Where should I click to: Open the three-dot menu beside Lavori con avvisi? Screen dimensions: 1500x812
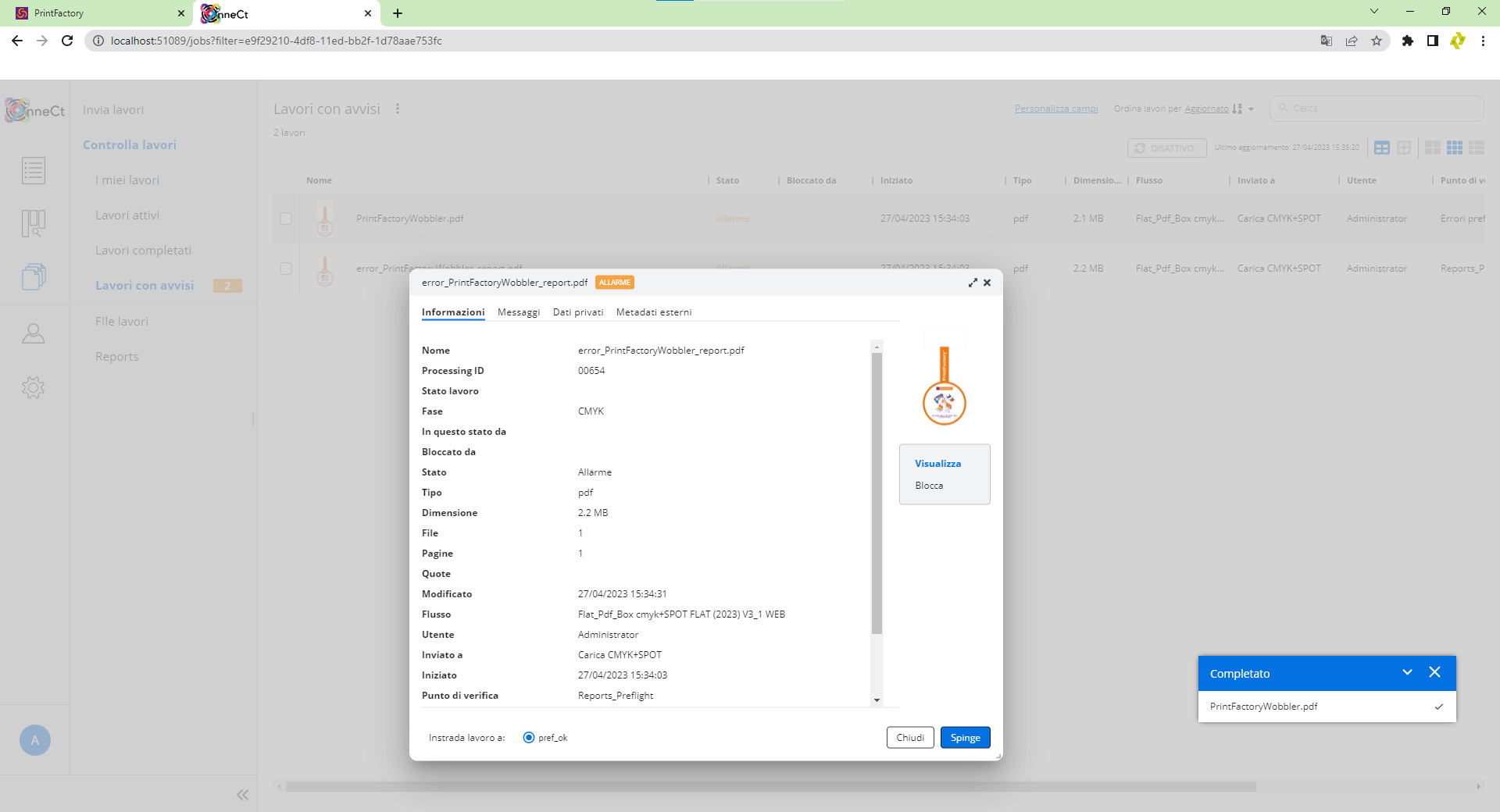click(x=398, y=109)
